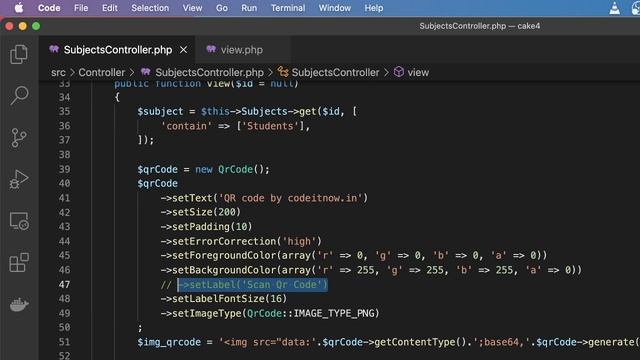
Task: Open the Extensions view icon
Action: coord(19,262)
